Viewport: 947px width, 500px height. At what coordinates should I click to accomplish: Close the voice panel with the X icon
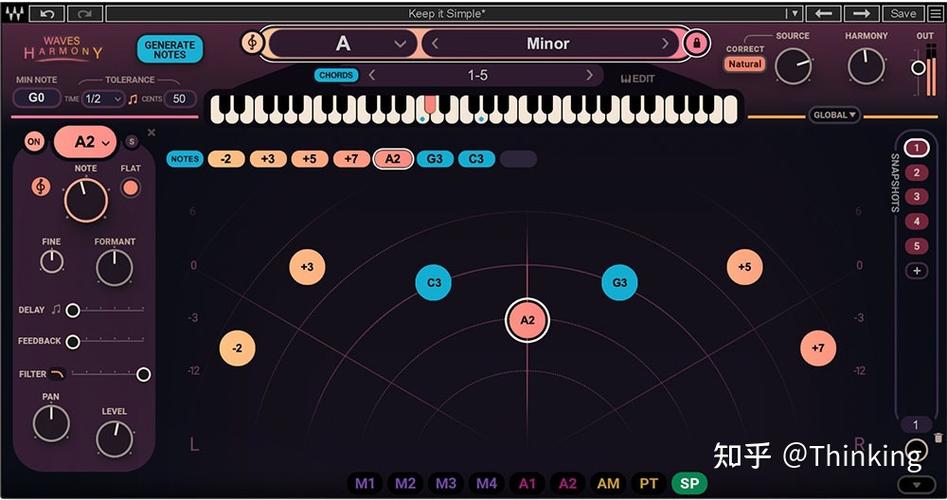pos(152,132)
